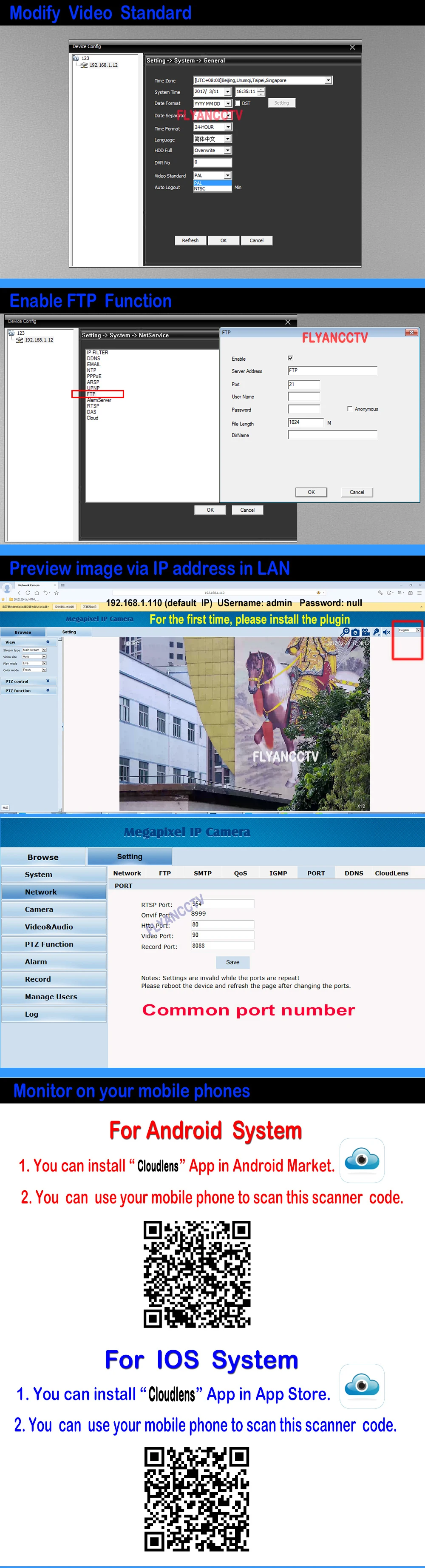Click the browser bookmark star icon

57,592
